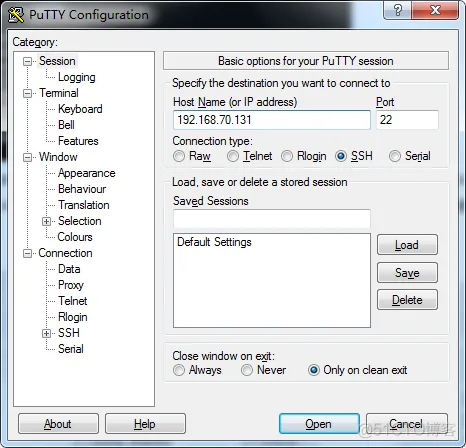
Task: Click the PuTTY icon in title bar
Action: click(x=16, y=14)
